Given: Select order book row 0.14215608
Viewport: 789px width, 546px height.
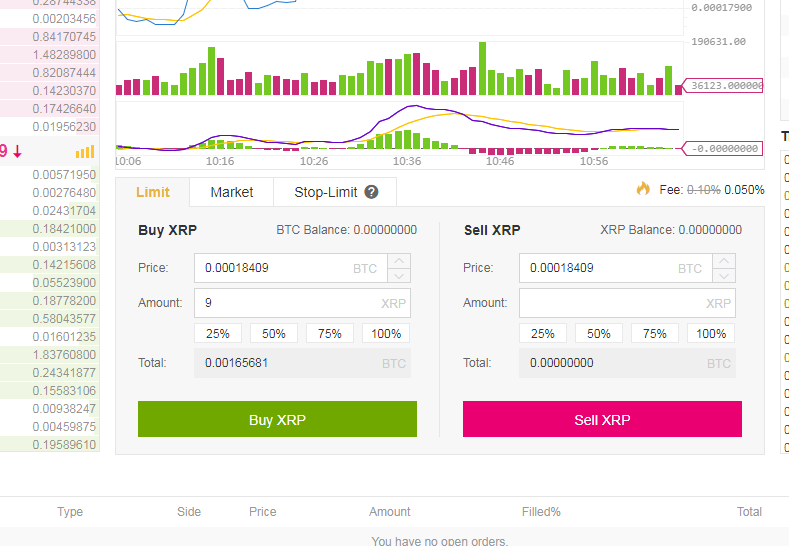Looking at the screenshot, I should 50,265.
